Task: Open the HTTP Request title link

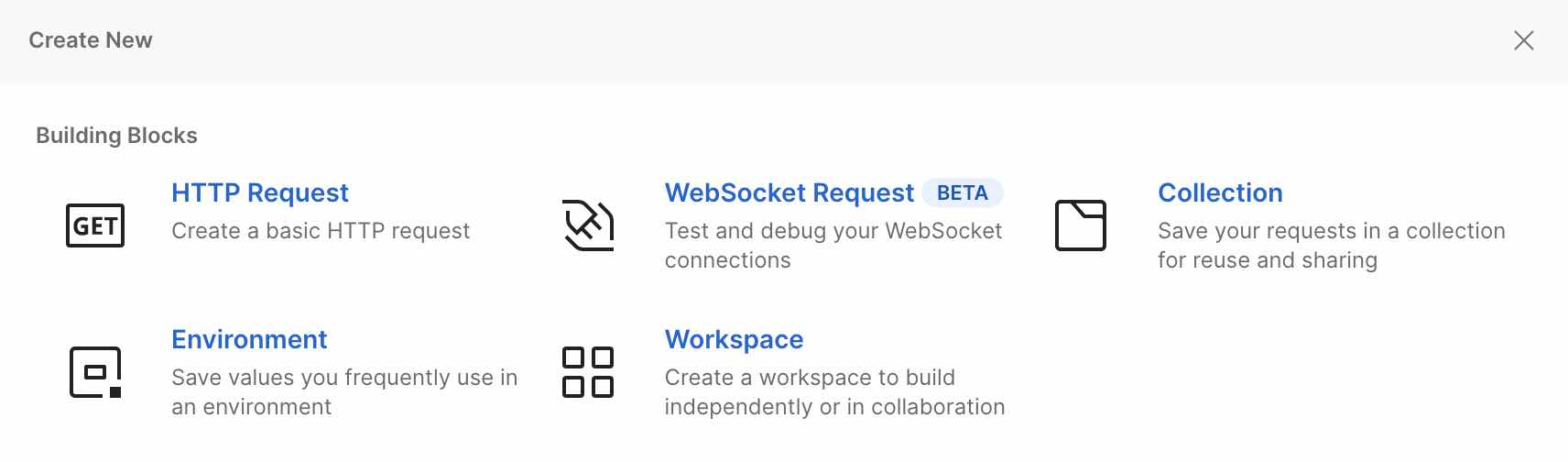Action: point(260,192)
